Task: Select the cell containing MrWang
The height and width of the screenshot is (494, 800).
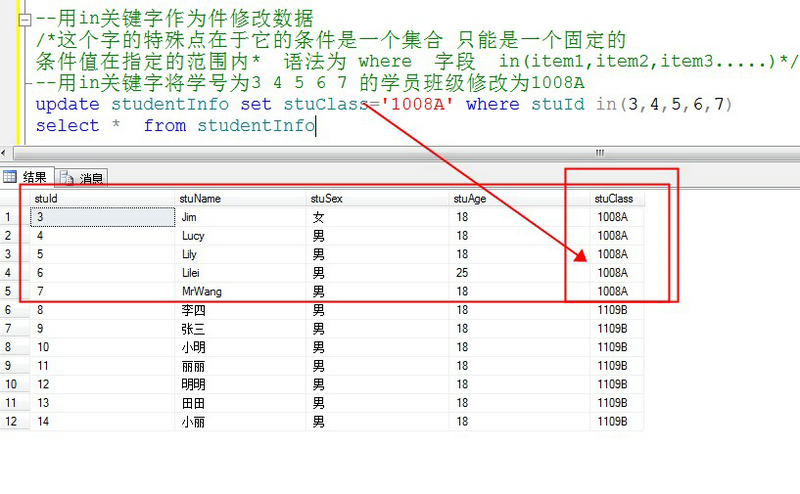Action: click(x=241, y=291)
